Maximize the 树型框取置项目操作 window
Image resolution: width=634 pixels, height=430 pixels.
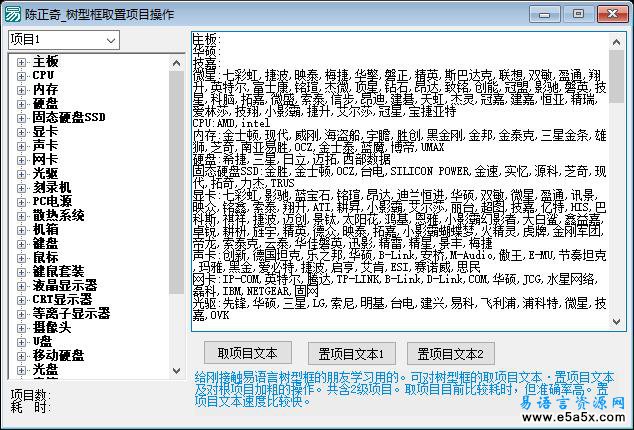click(x=579, y=15)
